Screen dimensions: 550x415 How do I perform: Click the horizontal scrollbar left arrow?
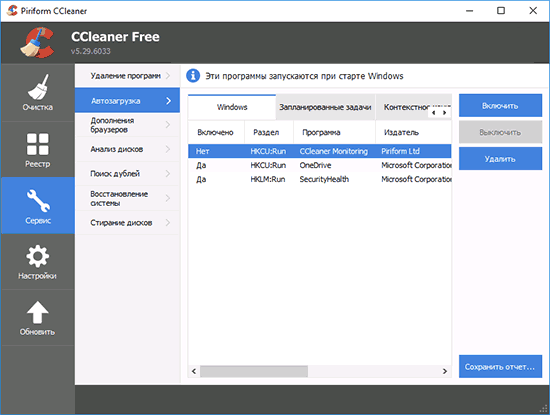(194, 371)
